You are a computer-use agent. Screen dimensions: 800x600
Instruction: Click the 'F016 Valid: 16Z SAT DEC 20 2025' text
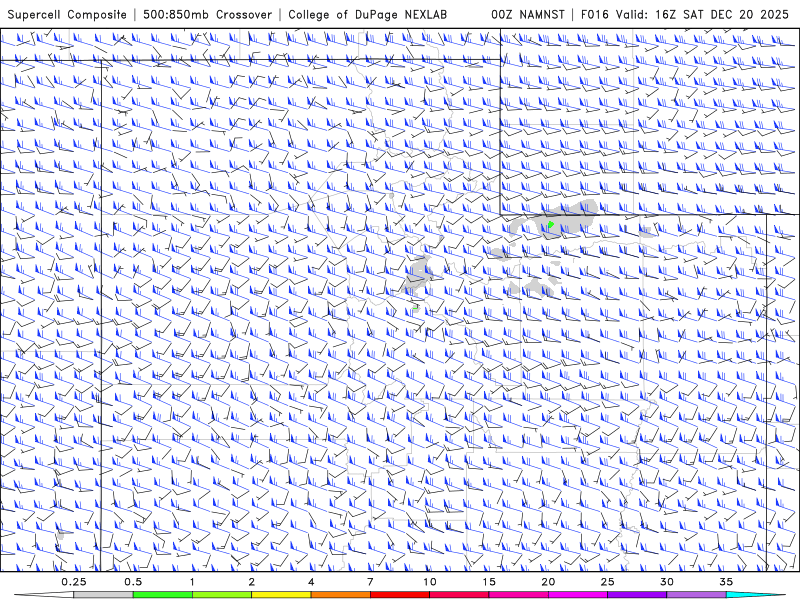coord(685,15)
